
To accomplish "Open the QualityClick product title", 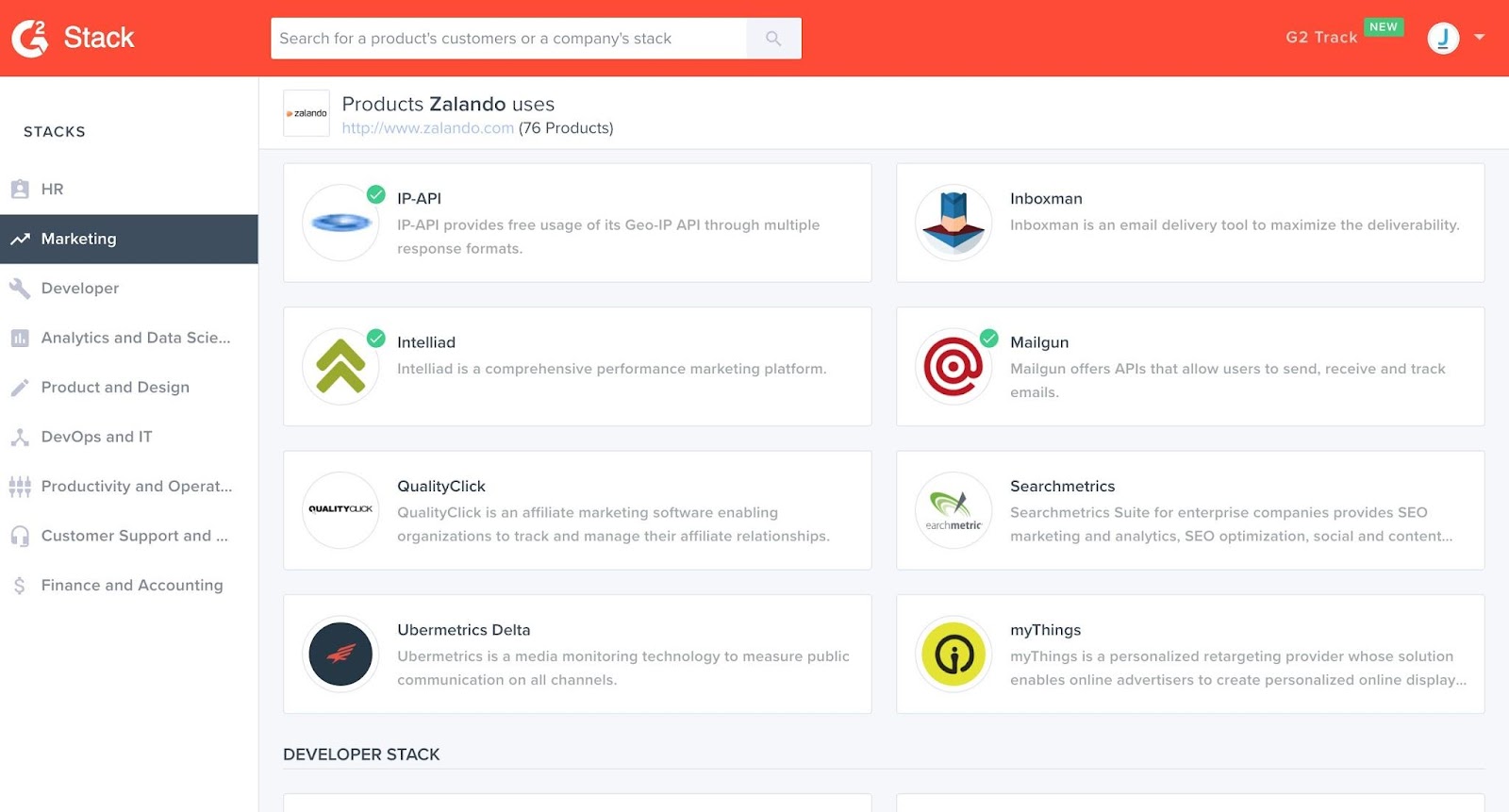I will pyautogui.click(x=441, y=487).
